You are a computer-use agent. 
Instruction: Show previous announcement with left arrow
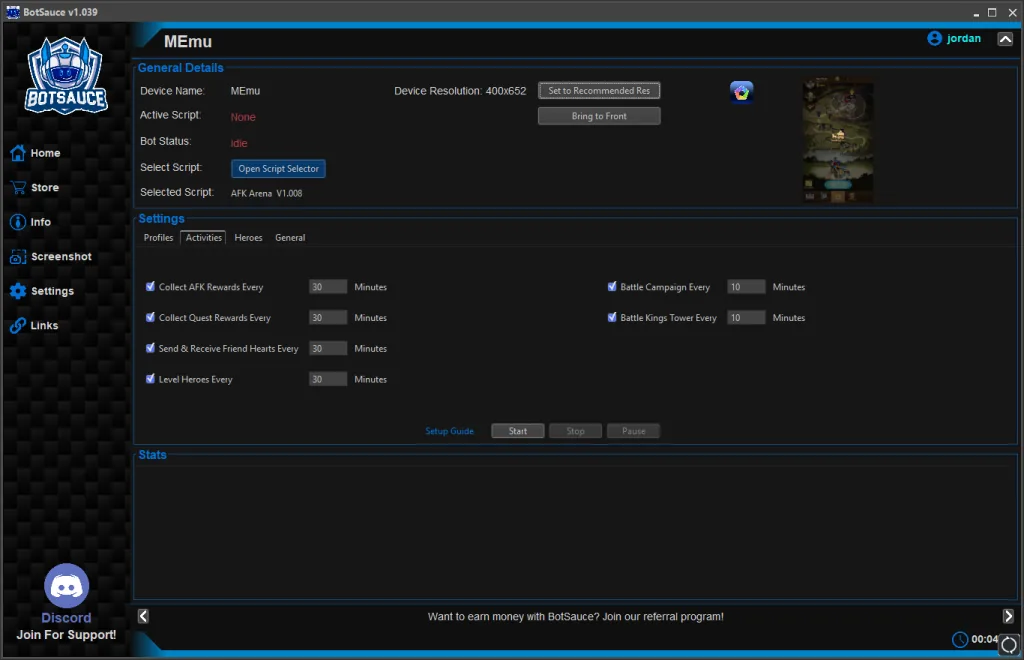pos(143,616)
